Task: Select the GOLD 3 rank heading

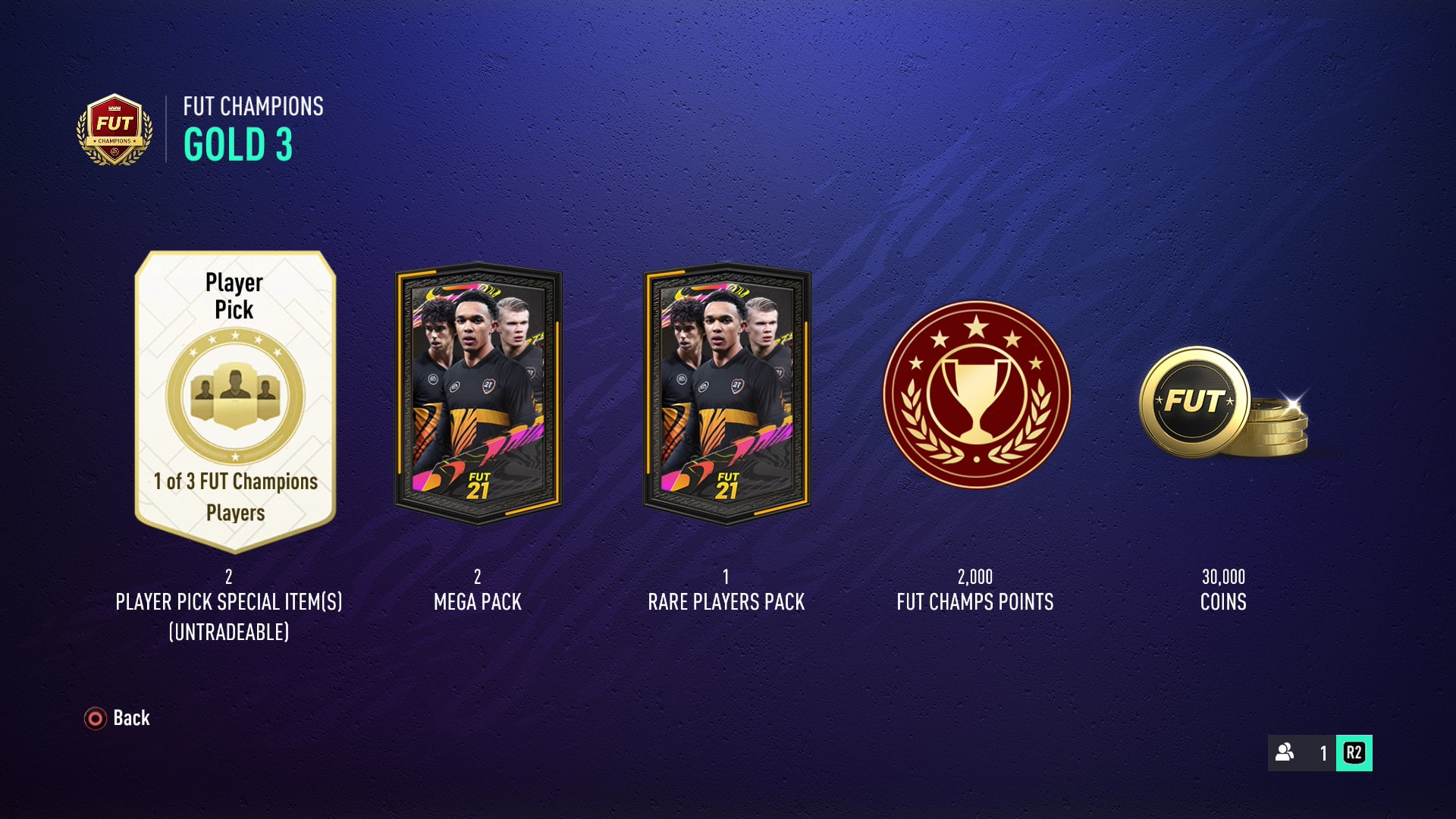Action: click(238, 144)
